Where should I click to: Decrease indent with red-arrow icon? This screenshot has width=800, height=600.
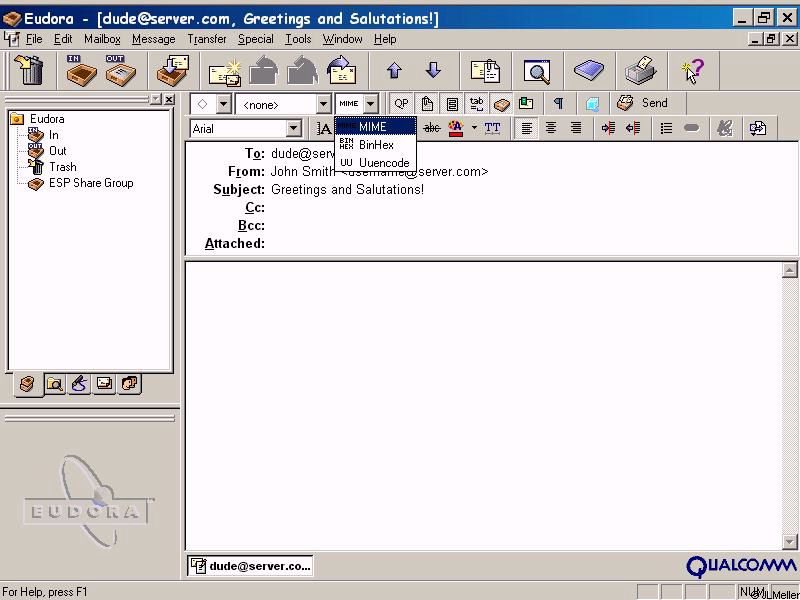[x=633, y=128]
